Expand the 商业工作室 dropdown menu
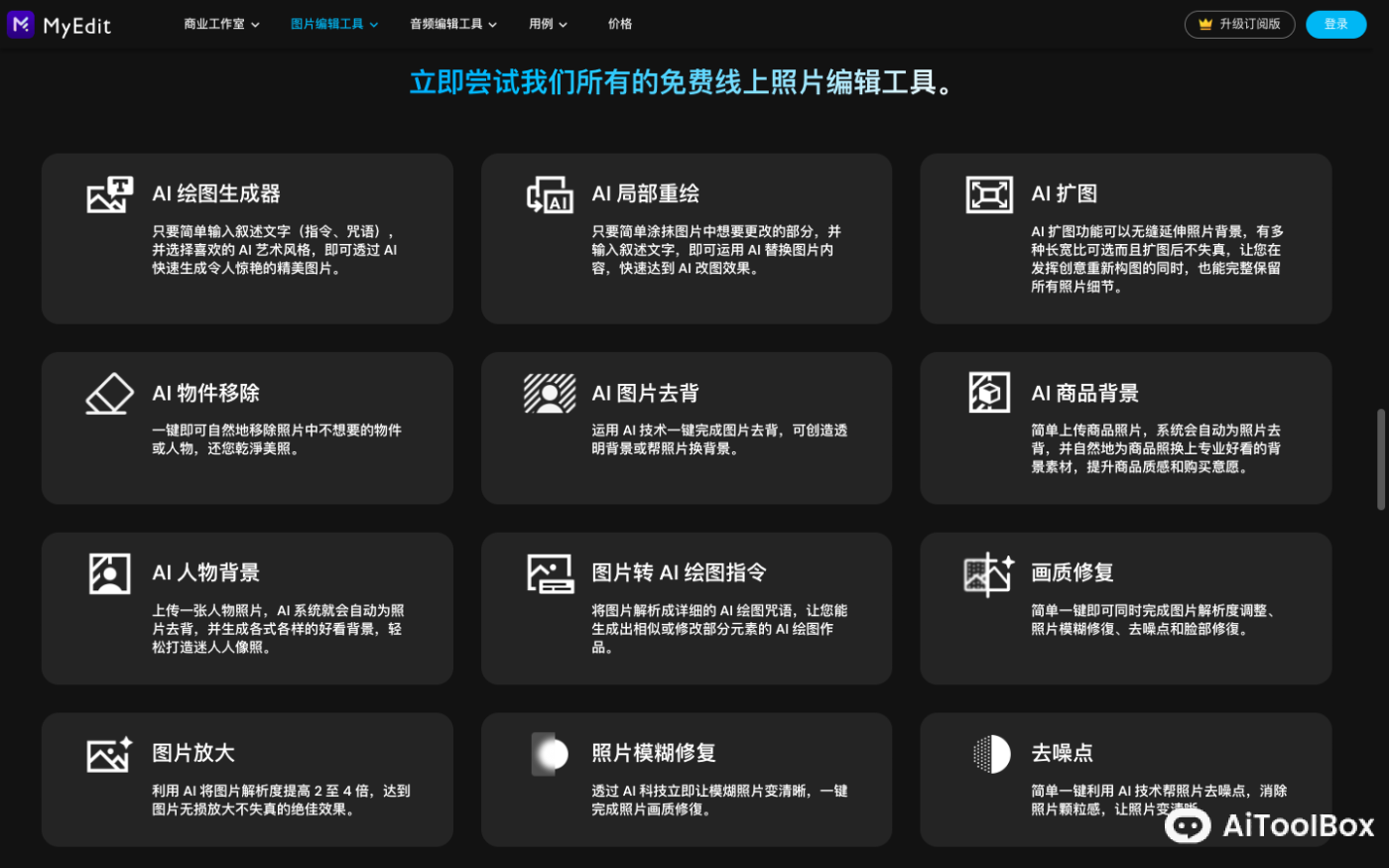The height and width of the screenshot is (868, 1389). pos(220,24)
